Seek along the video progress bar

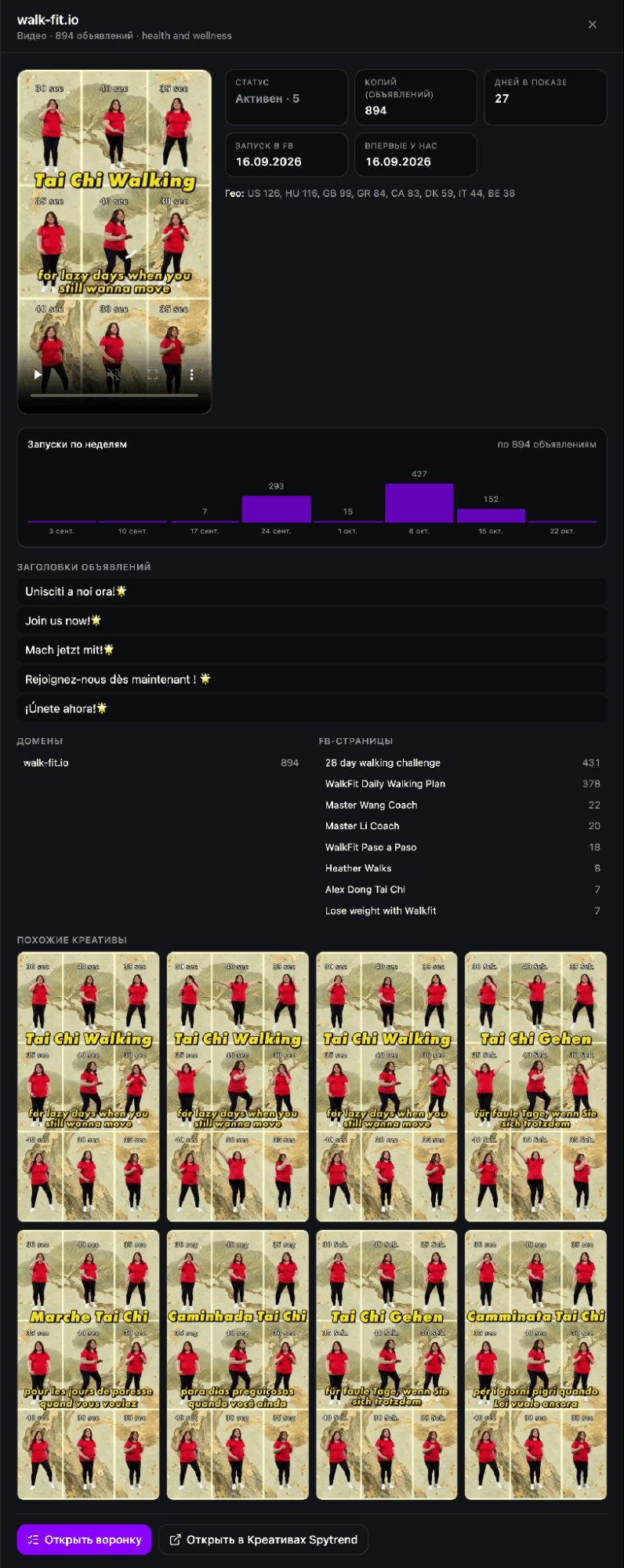(114, 395)
